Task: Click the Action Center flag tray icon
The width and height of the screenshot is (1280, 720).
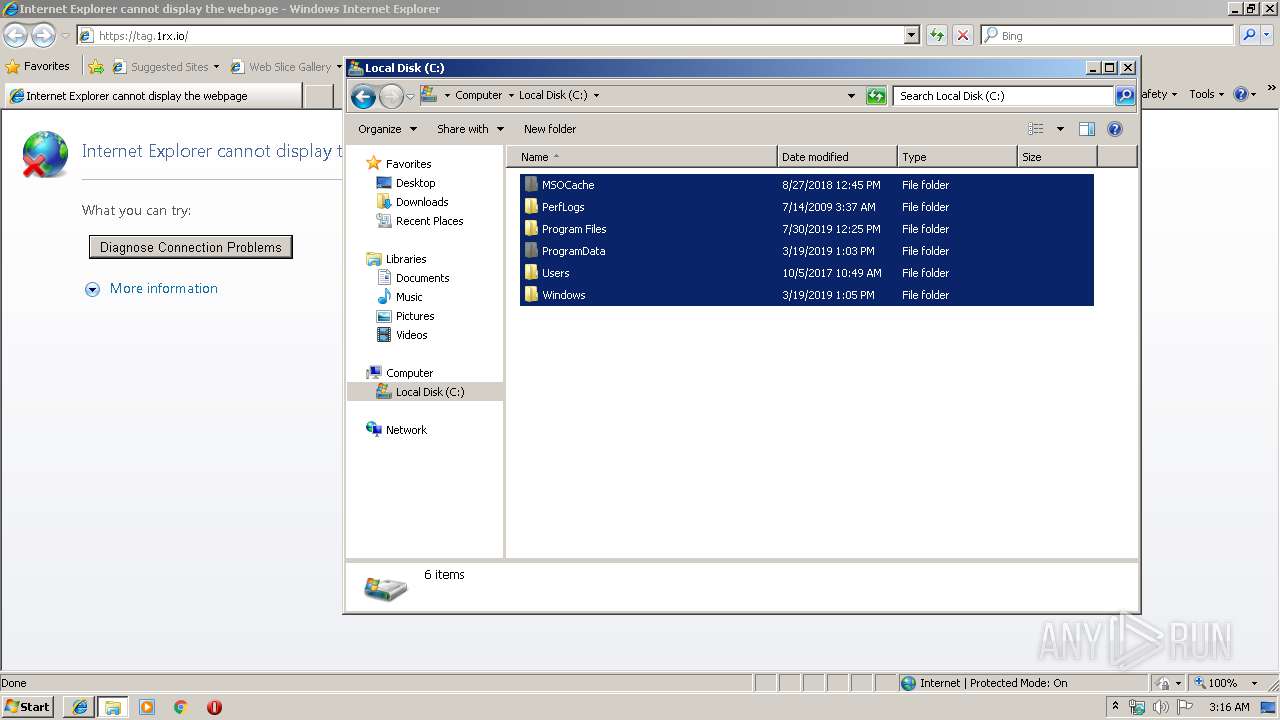Action: (1185, 707)
